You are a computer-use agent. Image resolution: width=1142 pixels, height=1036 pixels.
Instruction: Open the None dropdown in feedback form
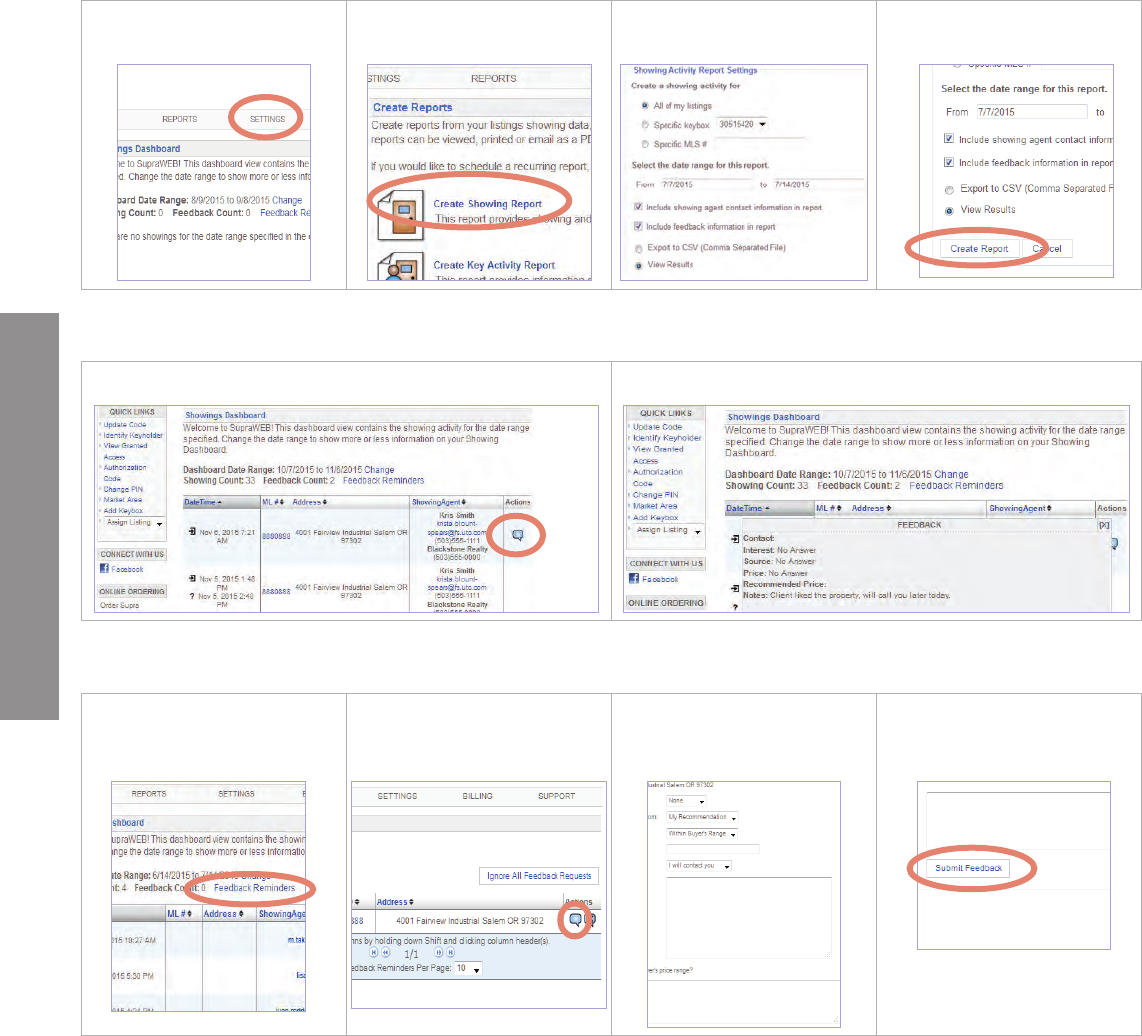(x=686, y=801)
